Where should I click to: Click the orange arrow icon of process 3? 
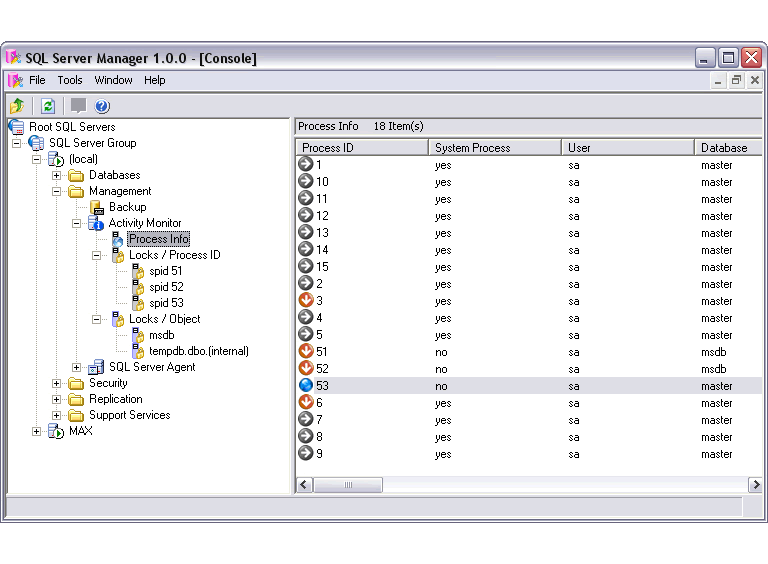(306, 300)
